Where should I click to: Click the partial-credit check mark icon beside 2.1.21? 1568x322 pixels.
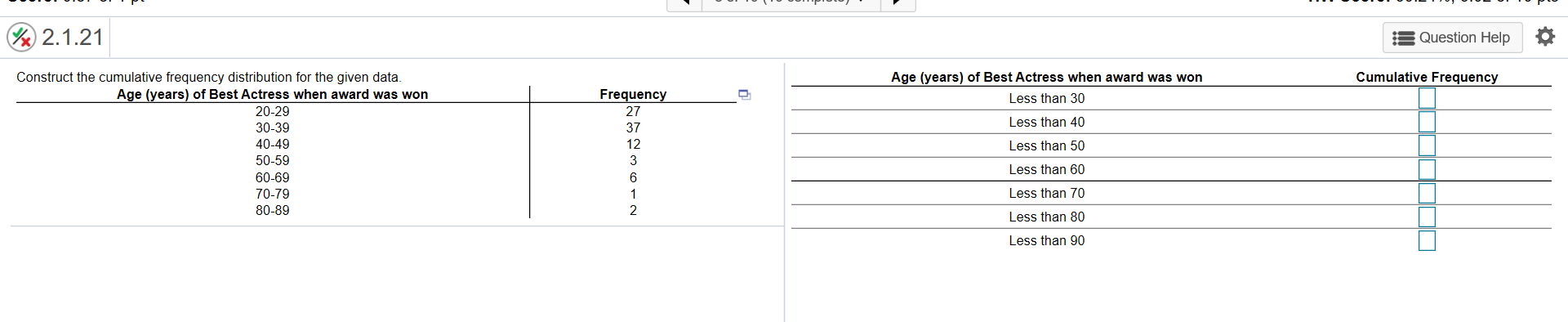point(21,37)
